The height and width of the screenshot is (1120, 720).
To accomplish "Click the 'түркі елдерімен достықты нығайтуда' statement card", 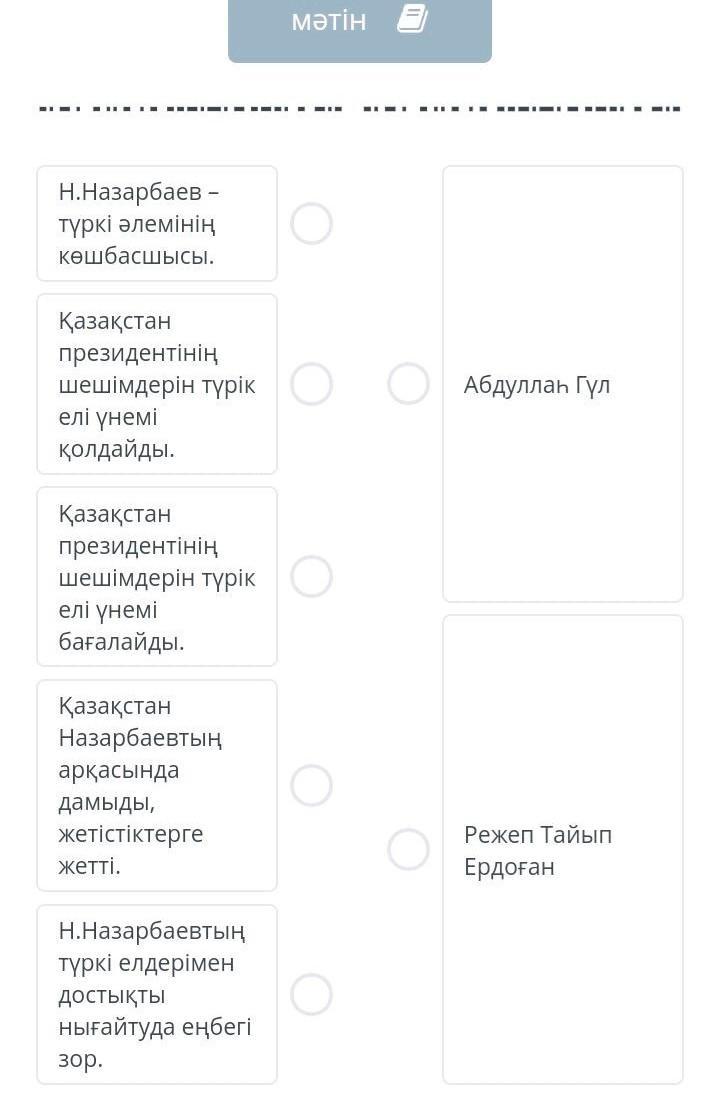I will (157, 995).
